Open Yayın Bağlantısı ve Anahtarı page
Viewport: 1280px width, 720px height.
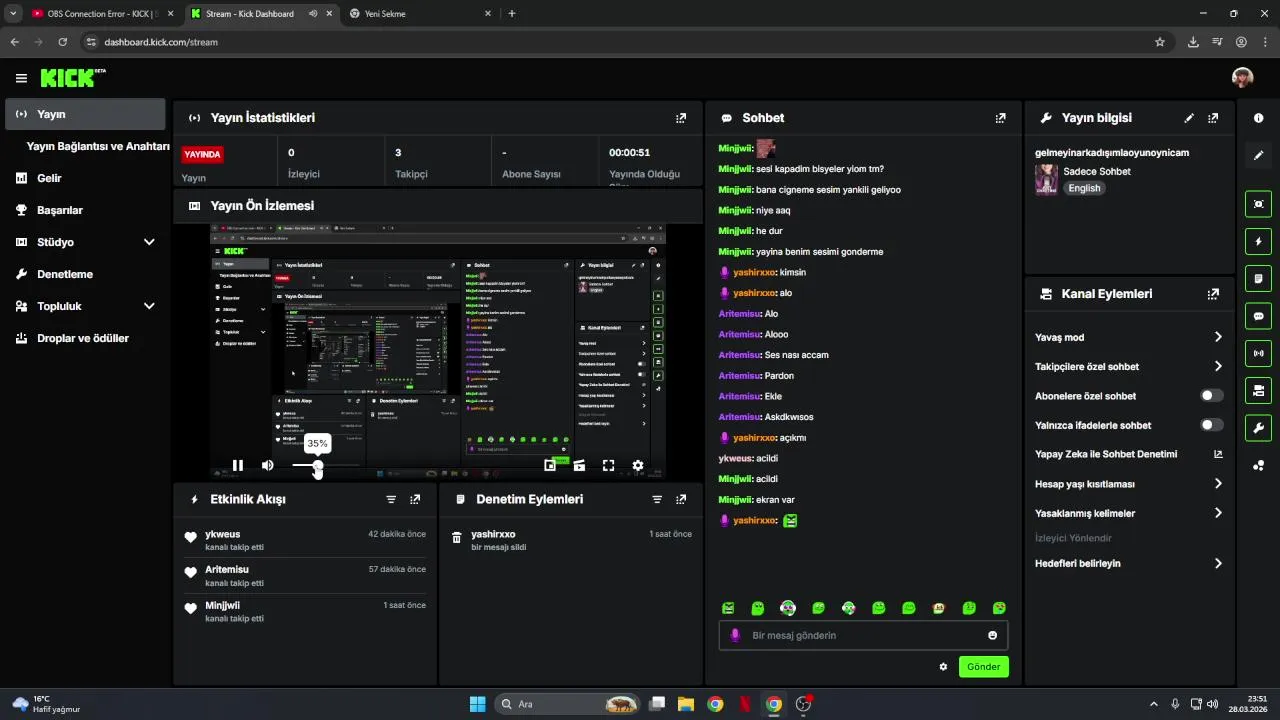(x=98, y=146)
